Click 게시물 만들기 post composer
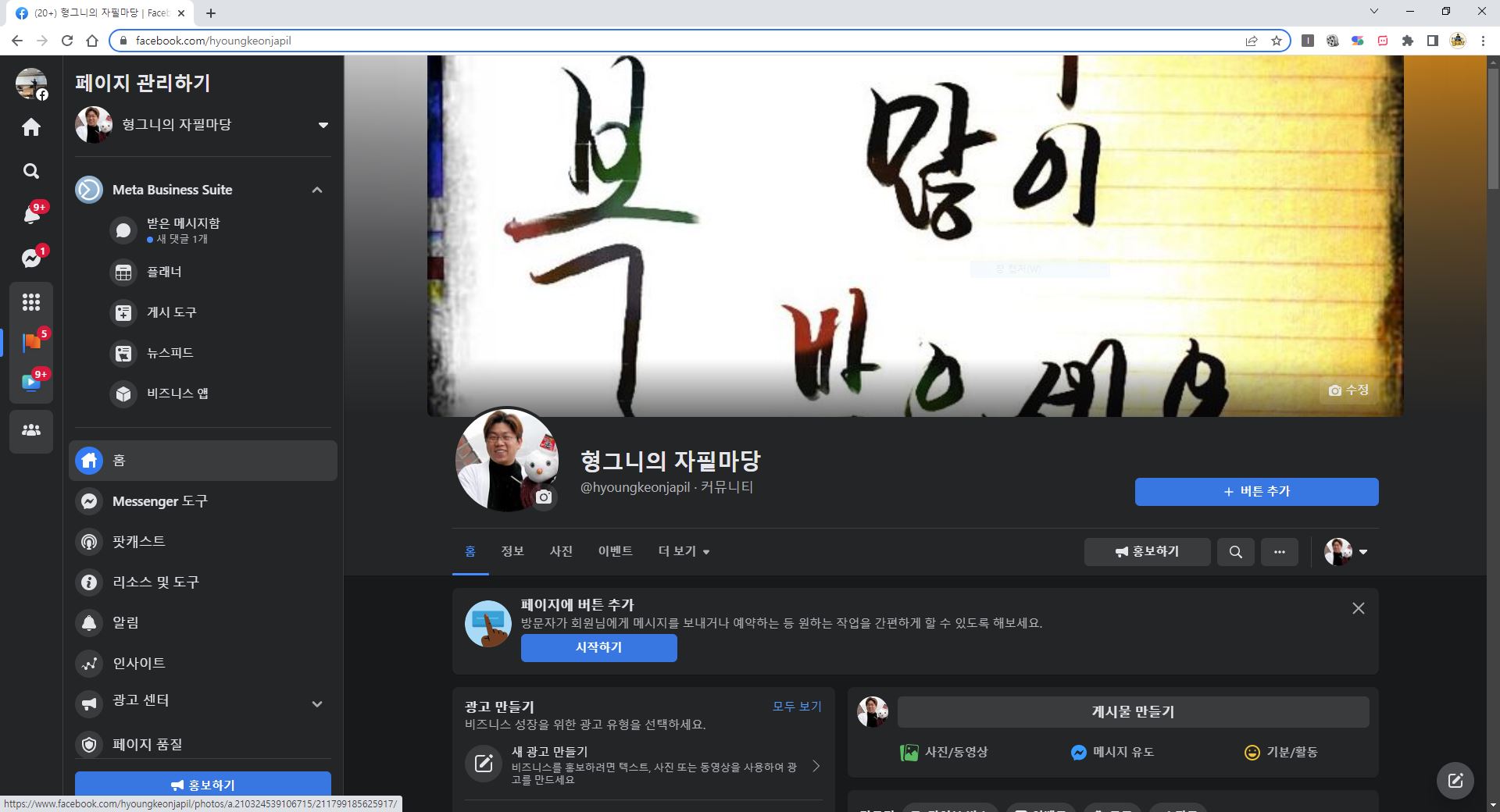This screenshot has height=812, width=1500. pyautogui.click(x=1133, y=712)
